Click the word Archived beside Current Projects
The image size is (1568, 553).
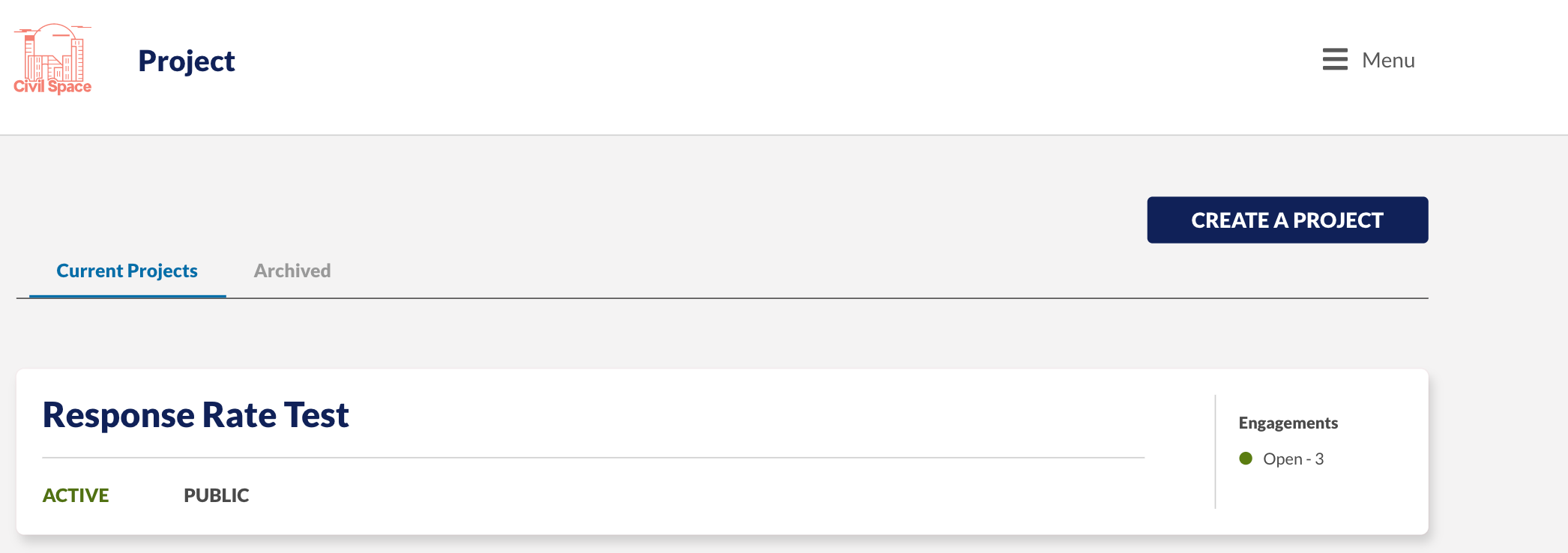(x=292, y=271)
